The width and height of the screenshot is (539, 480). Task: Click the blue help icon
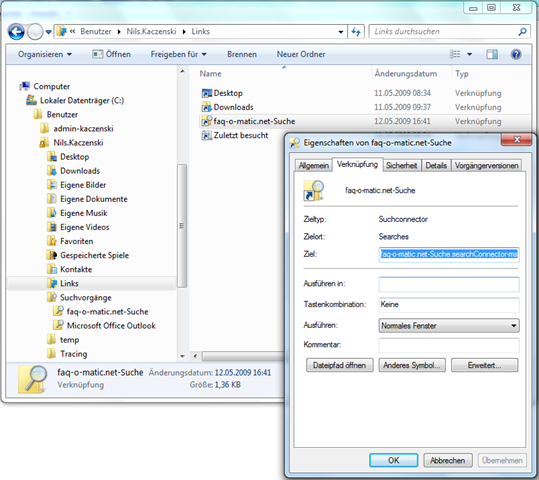coord(516,54)
